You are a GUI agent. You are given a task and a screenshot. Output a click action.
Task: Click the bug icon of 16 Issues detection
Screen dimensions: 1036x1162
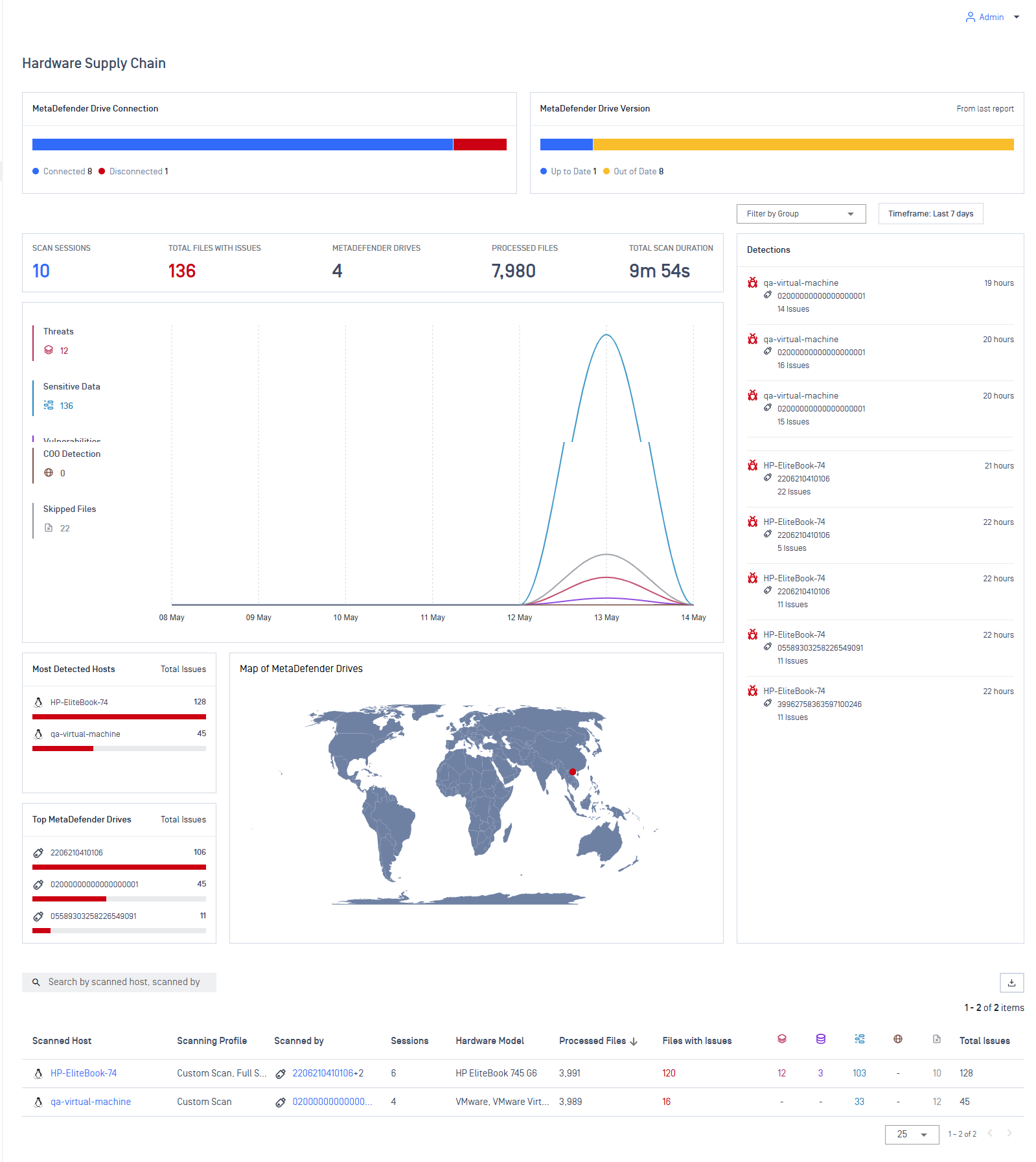click(x=753, y=340)
